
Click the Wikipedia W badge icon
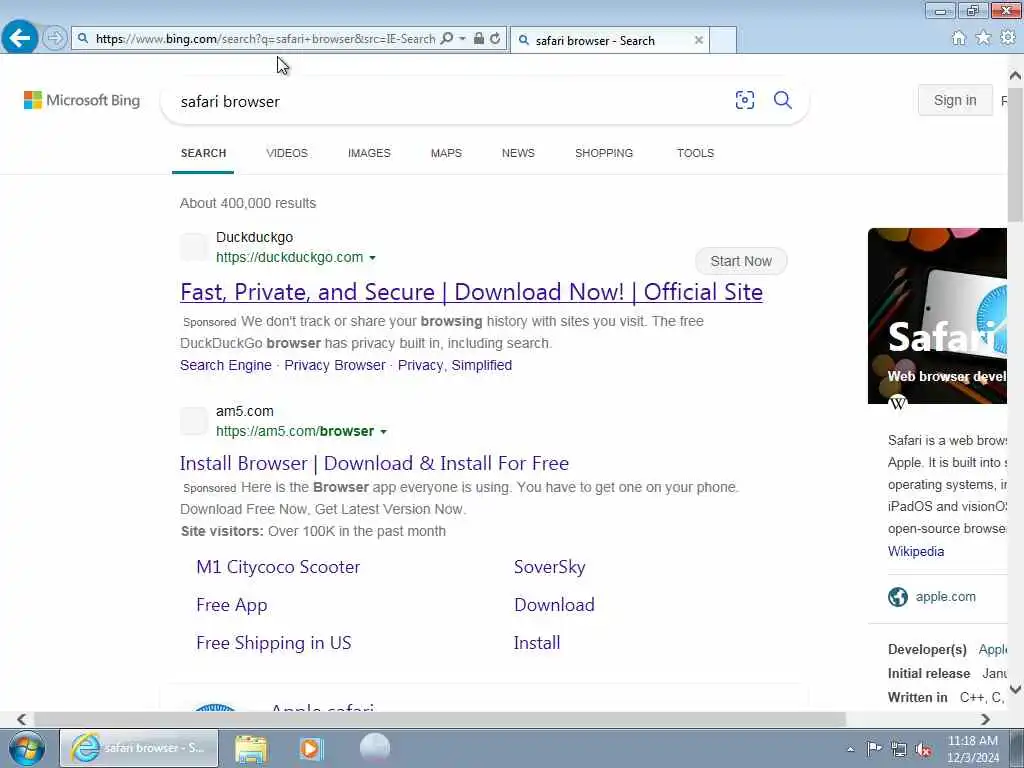(898, 403)
